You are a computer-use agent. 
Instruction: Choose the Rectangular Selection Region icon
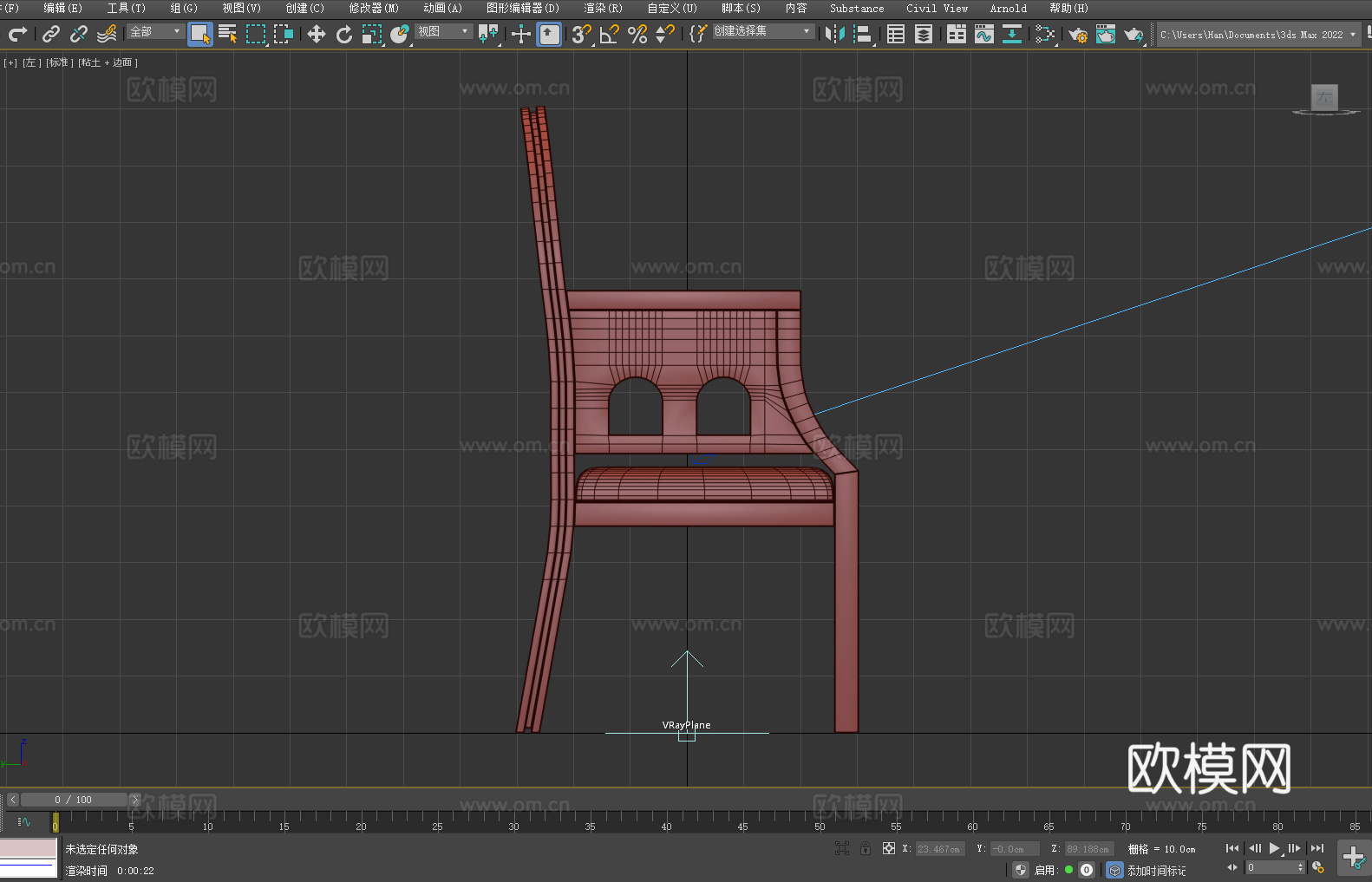point(256,34)
